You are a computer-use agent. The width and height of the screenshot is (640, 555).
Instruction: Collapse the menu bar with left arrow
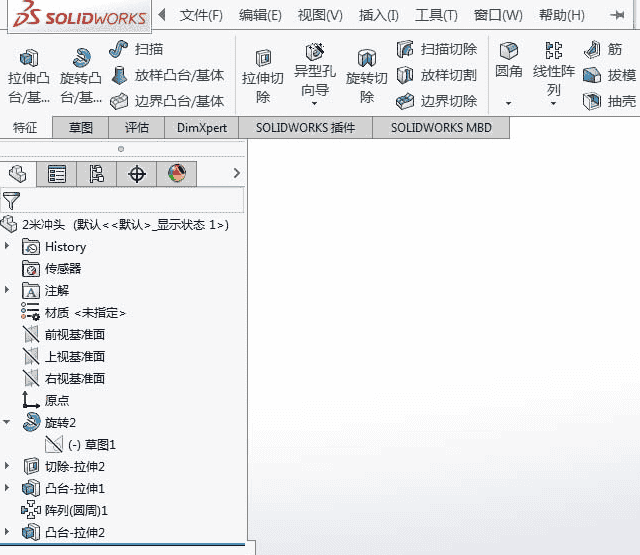[x=162, y=15]
